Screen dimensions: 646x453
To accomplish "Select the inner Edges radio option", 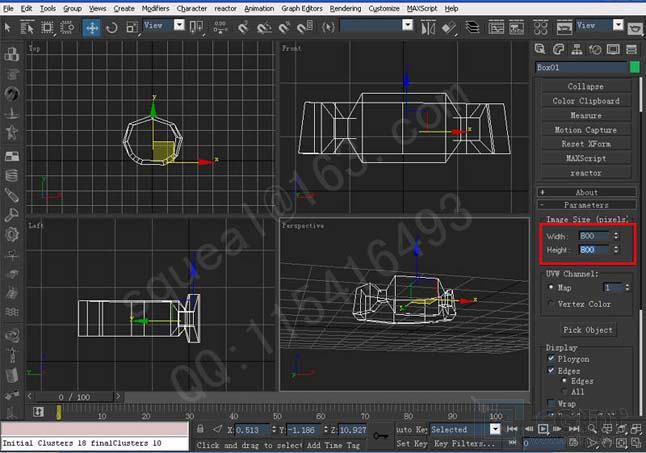I will (564, 381).
